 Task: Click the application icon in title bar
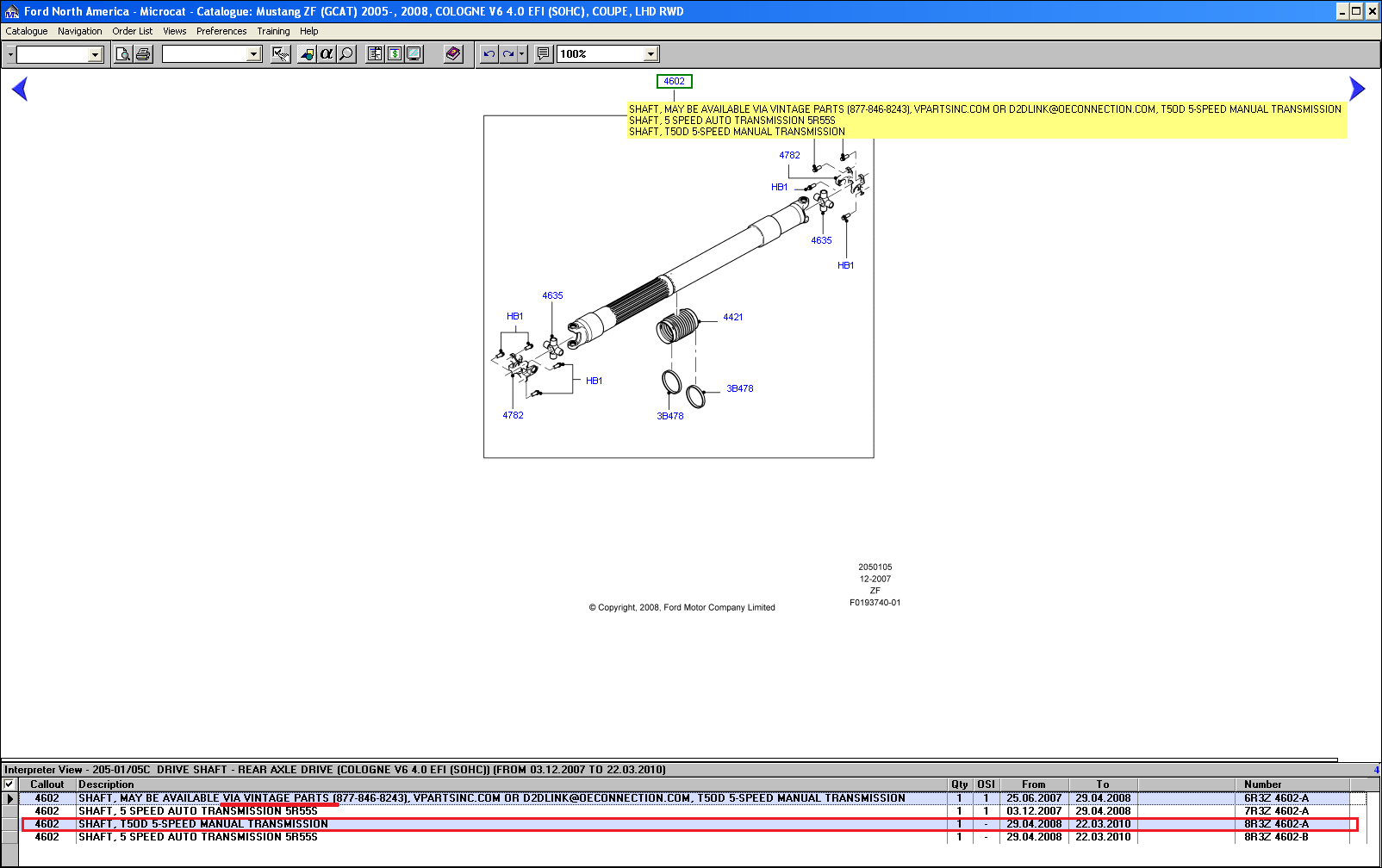(x=12, y=11)
